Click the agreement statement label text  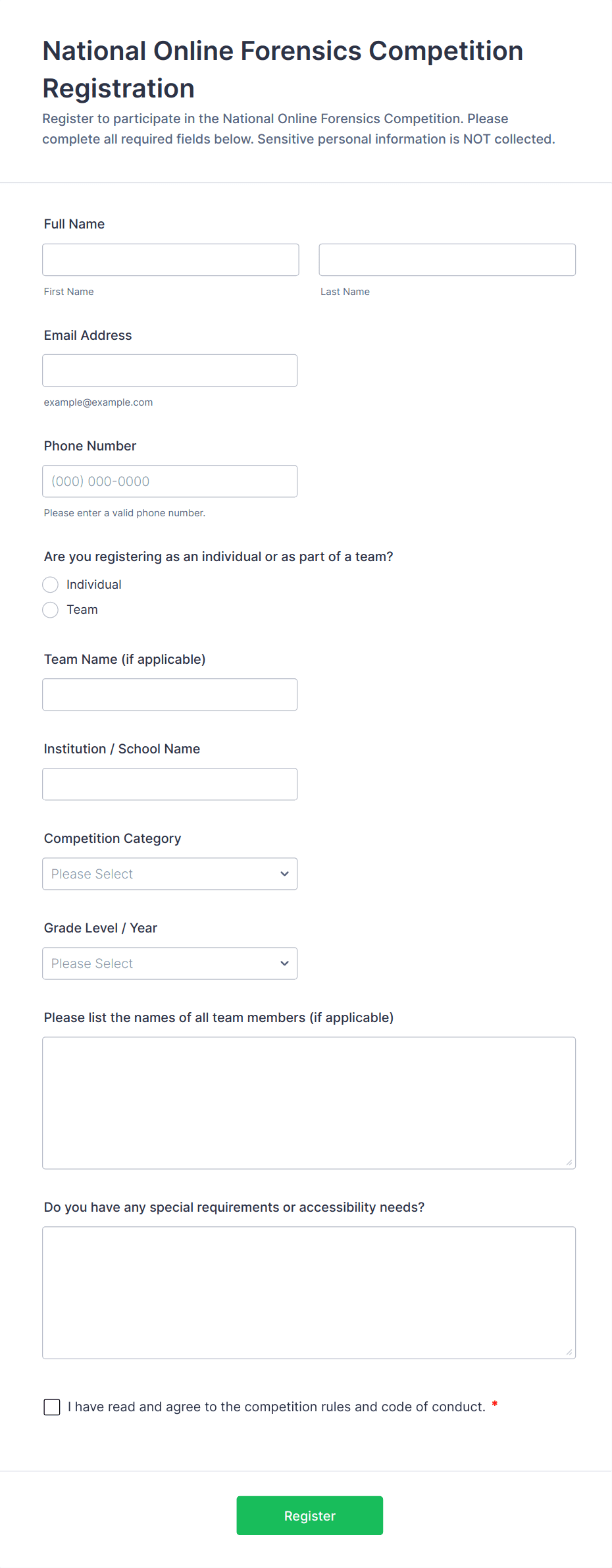click(x=276, y=1407)
